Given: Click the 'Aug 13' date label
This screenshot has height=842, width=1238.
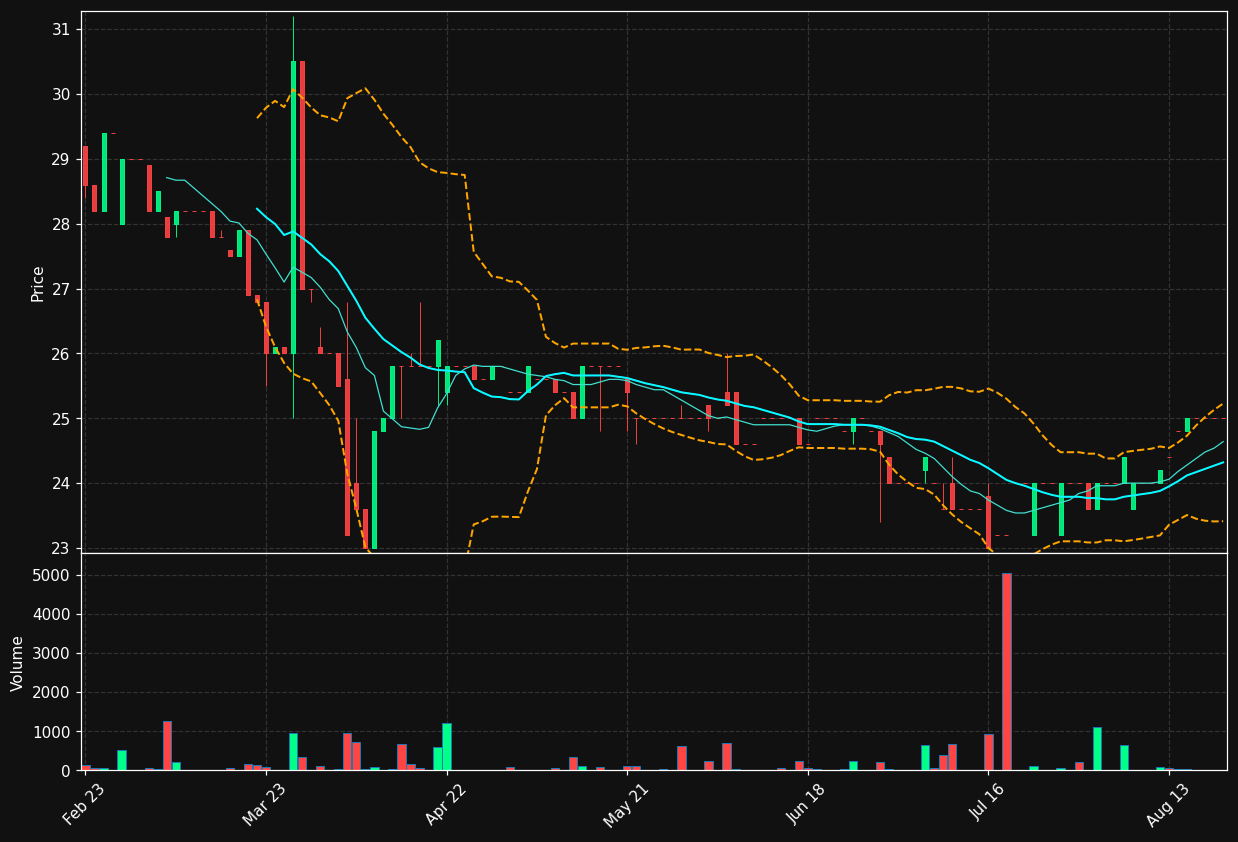Looking at the screenshot, I should point(1168,806).
